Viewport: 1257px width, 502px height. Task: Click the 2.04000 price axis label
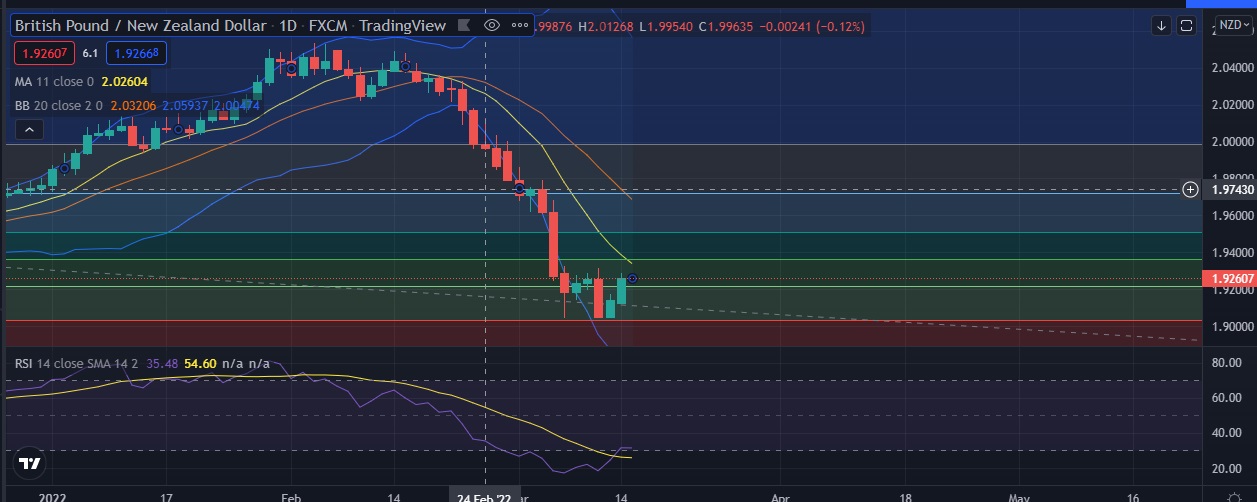(x=1232, y=68)
